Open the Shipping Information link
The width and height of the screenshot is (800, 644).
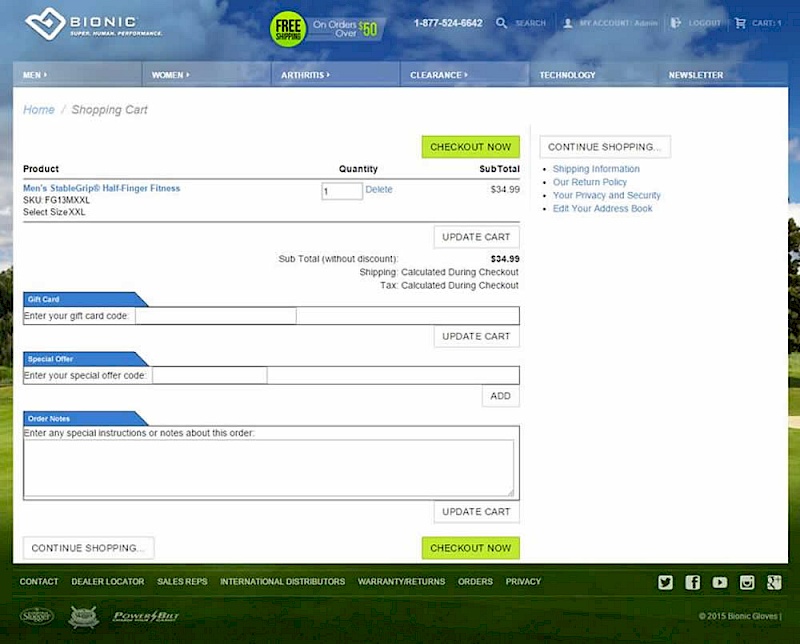tap(596, 169)
